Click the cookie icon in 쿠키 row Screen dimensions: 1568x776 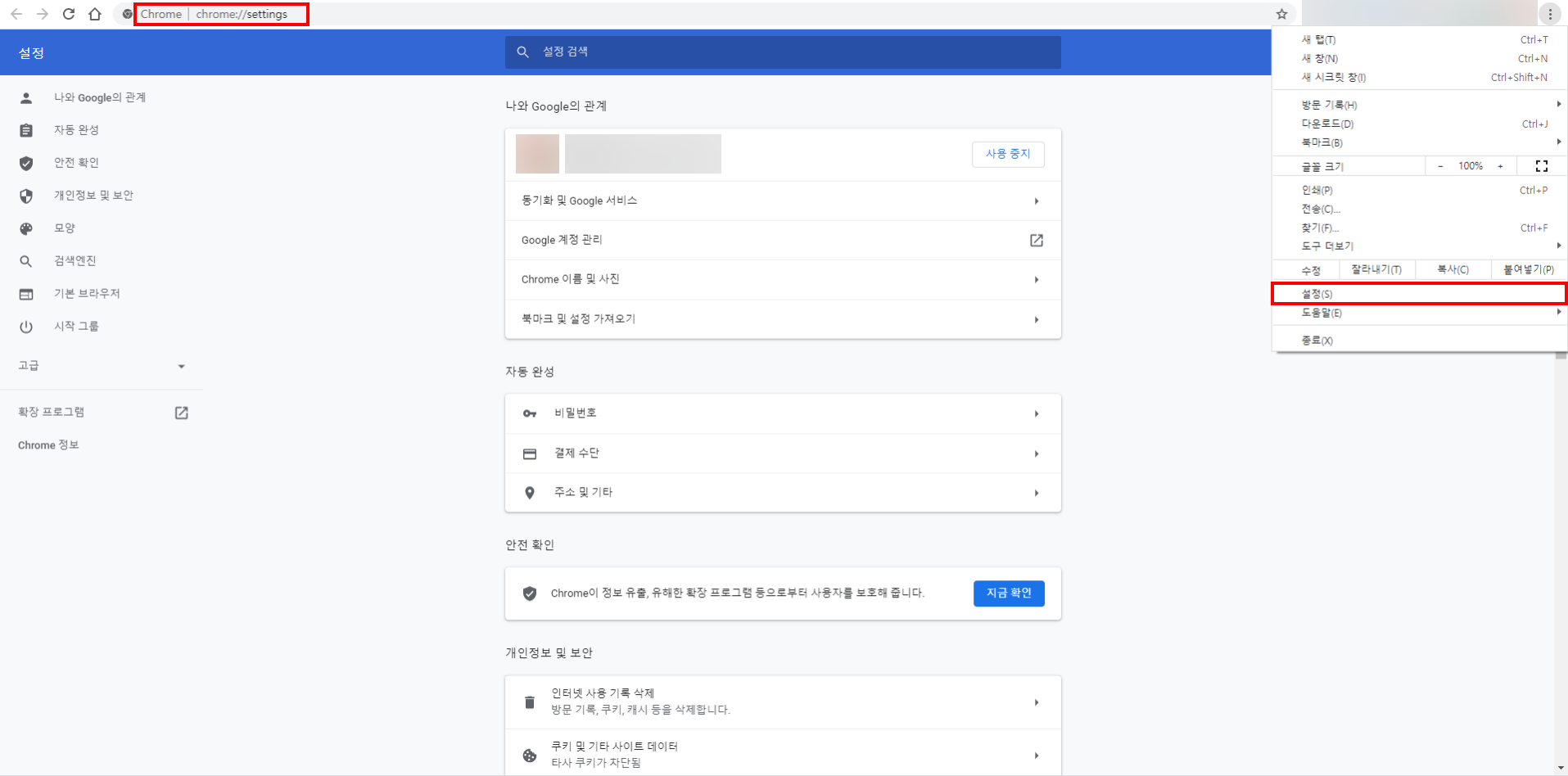[530, 756]
